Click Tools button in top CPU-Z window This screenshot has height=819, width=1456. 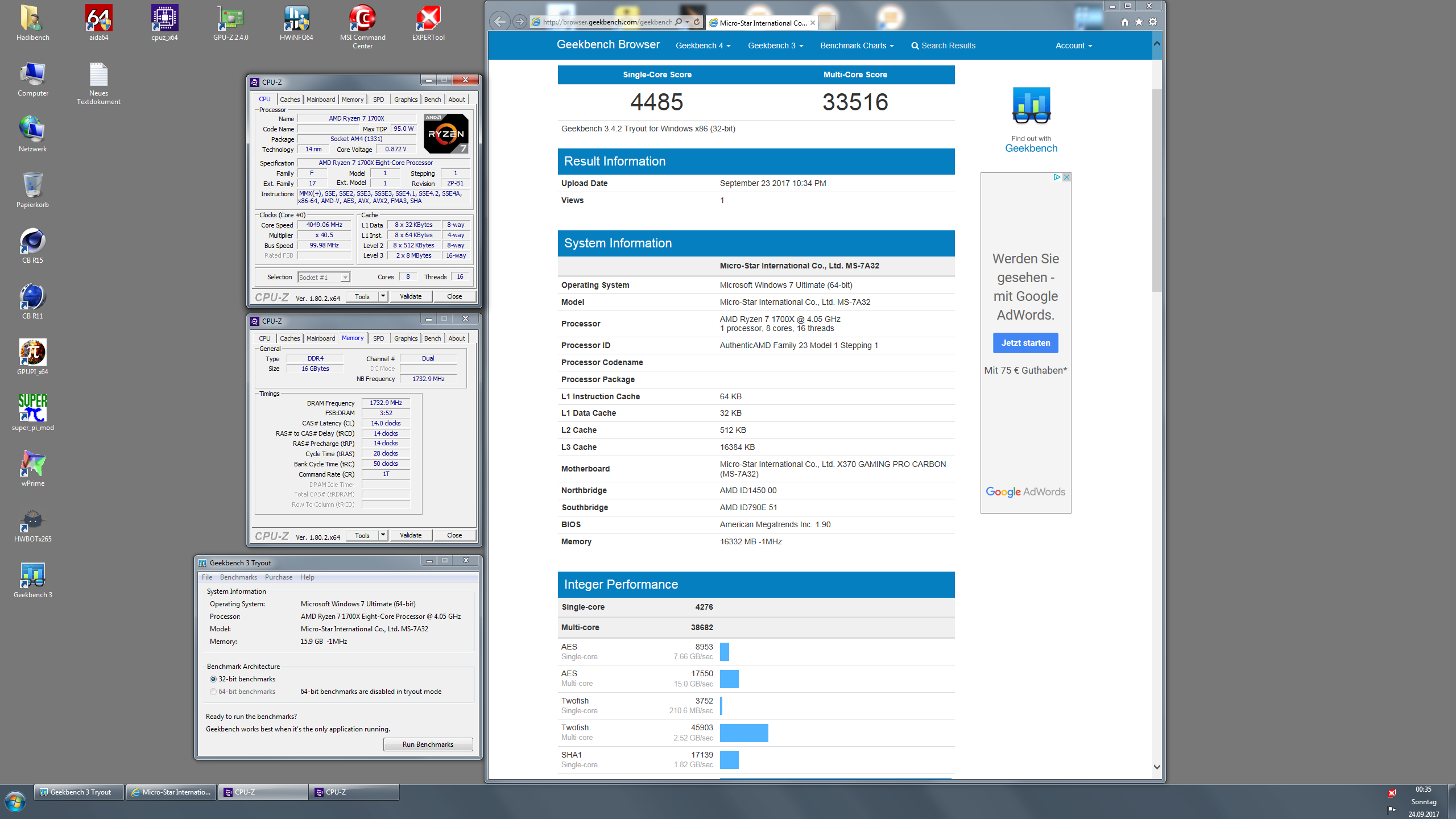point(362,296)
